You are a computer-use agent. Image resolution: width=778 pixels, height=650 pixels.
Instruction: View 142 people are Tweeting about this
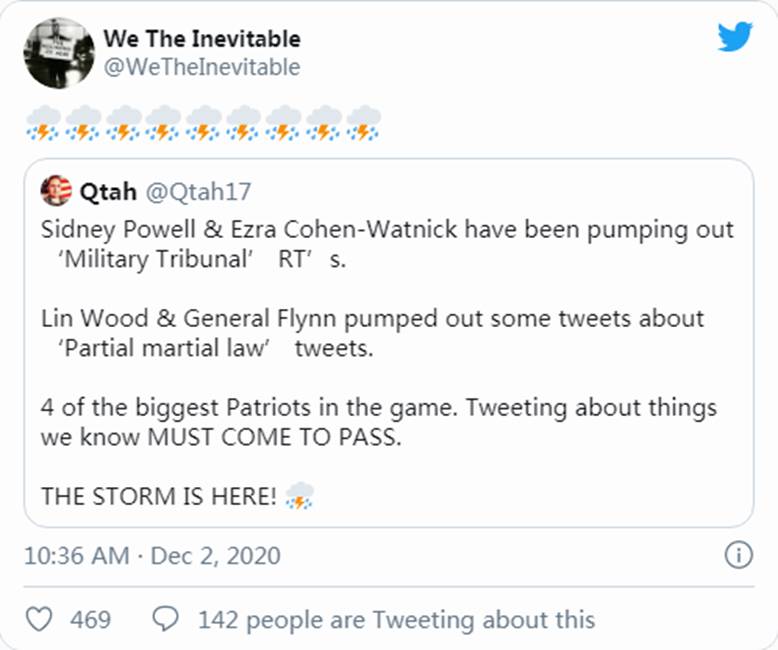396,619
